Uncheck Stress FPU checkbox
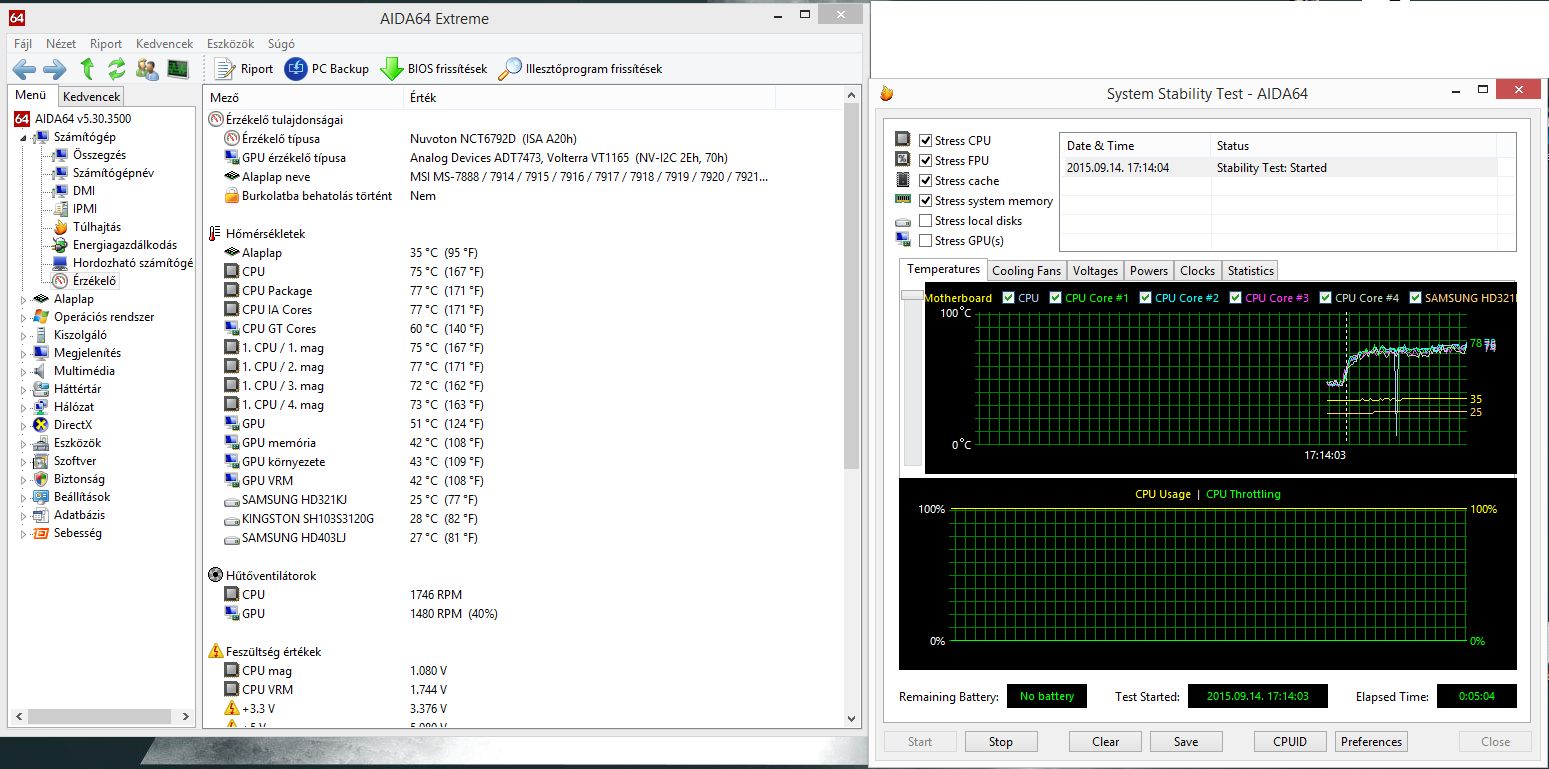 [x=925, y=161]
